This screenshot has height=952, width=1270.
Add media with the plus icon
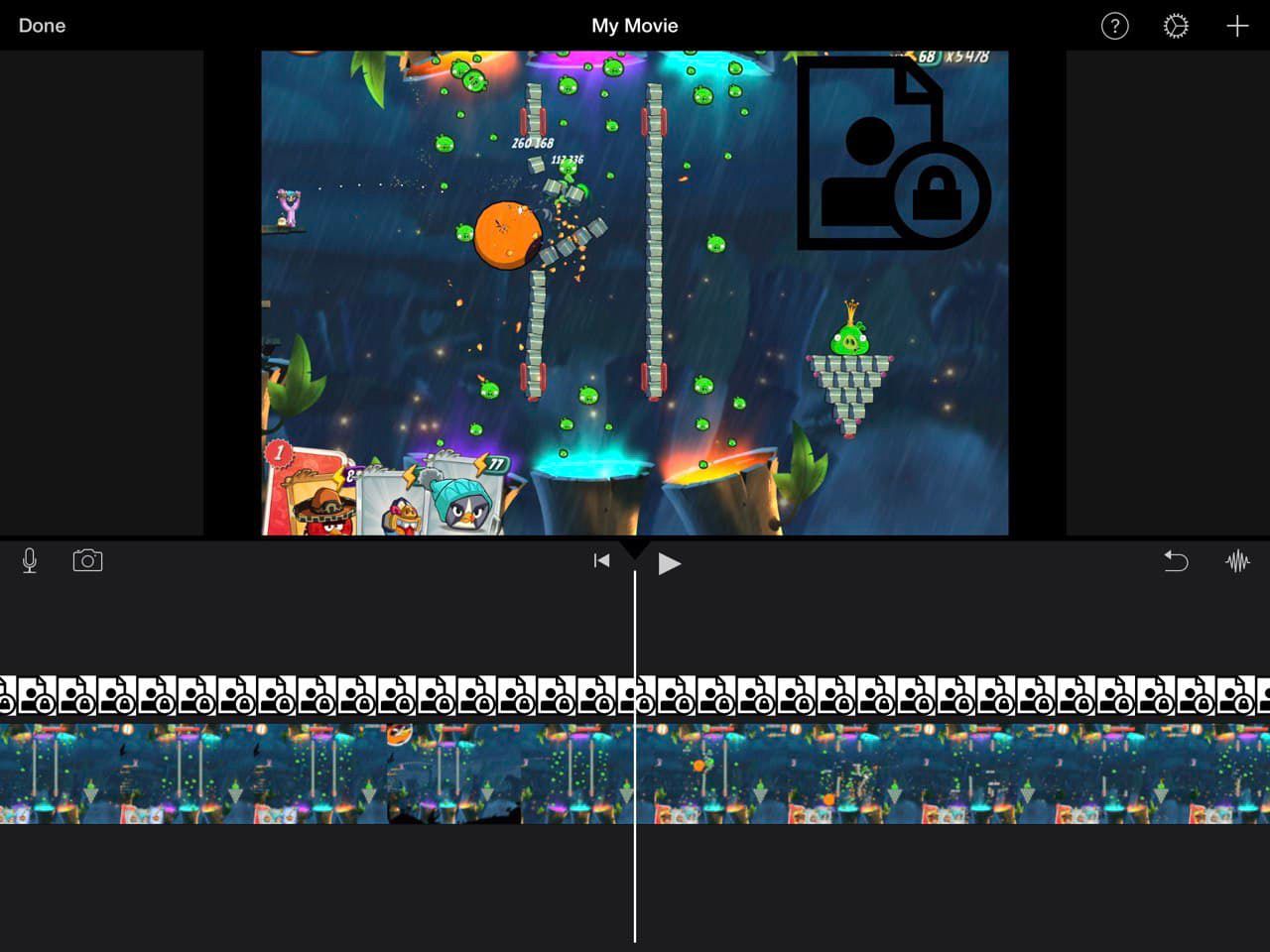(1237, 26)
